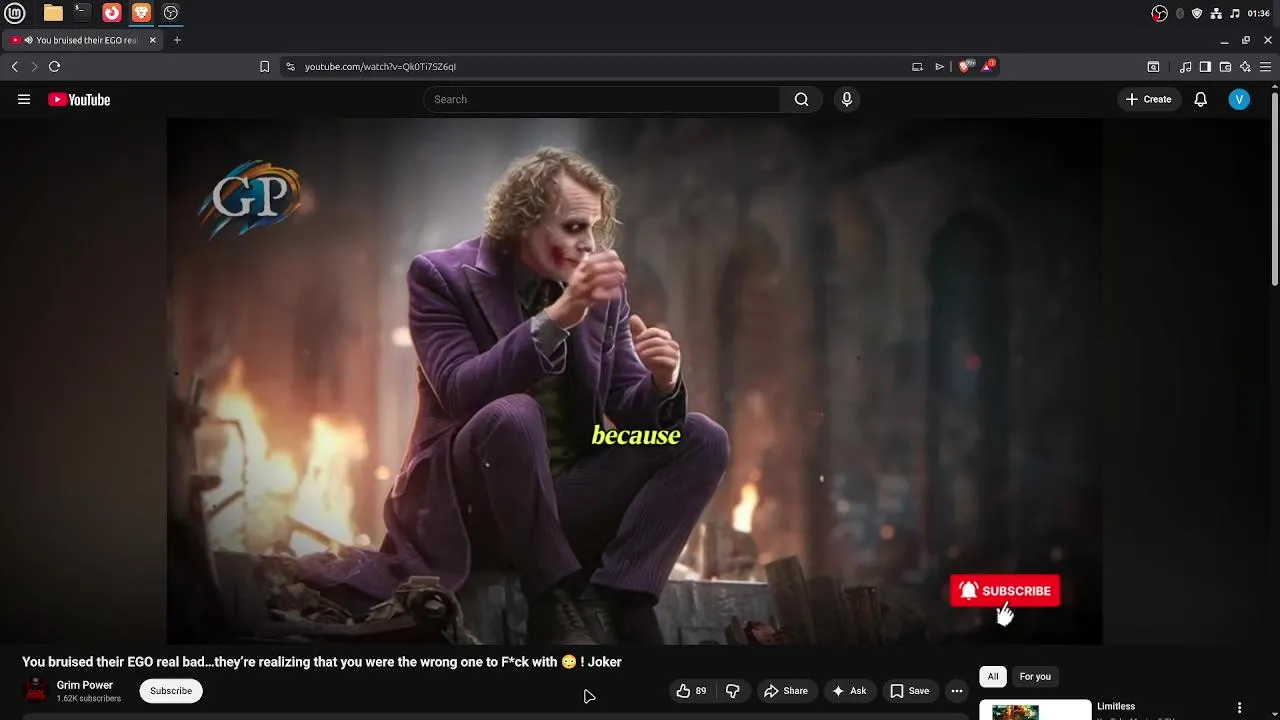Close the YouTube browser tab
This screenshot has width=1280, height=720.
click(153, 40)
